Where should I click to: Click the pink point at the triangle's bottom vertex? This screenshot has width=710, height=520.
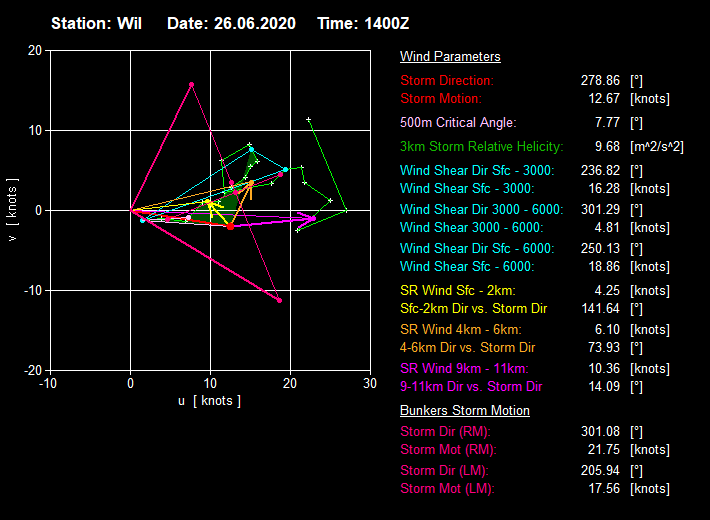pyautogui.click(x=279, y=300)
